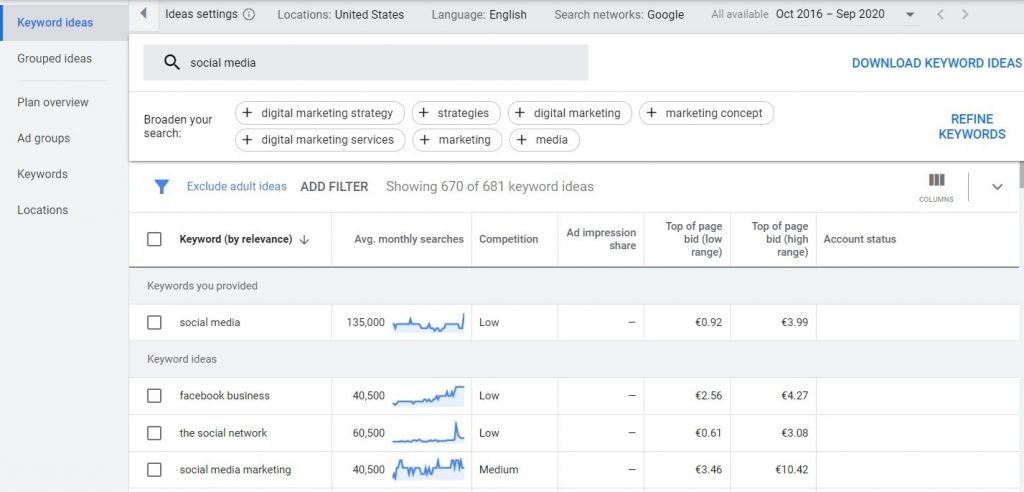Click Download Keyword Ideas
The height and width of the screenshot is (492, 1024).
coord(936,63)
